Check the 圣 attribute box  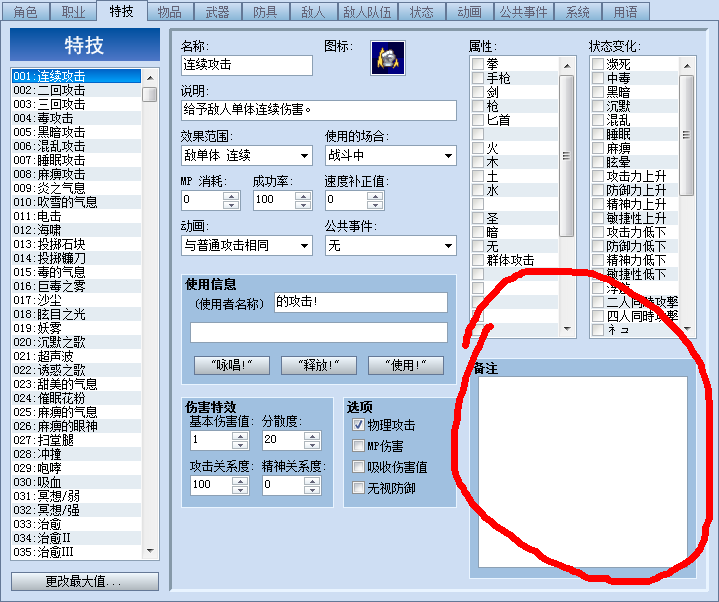[x=478, y=218]
